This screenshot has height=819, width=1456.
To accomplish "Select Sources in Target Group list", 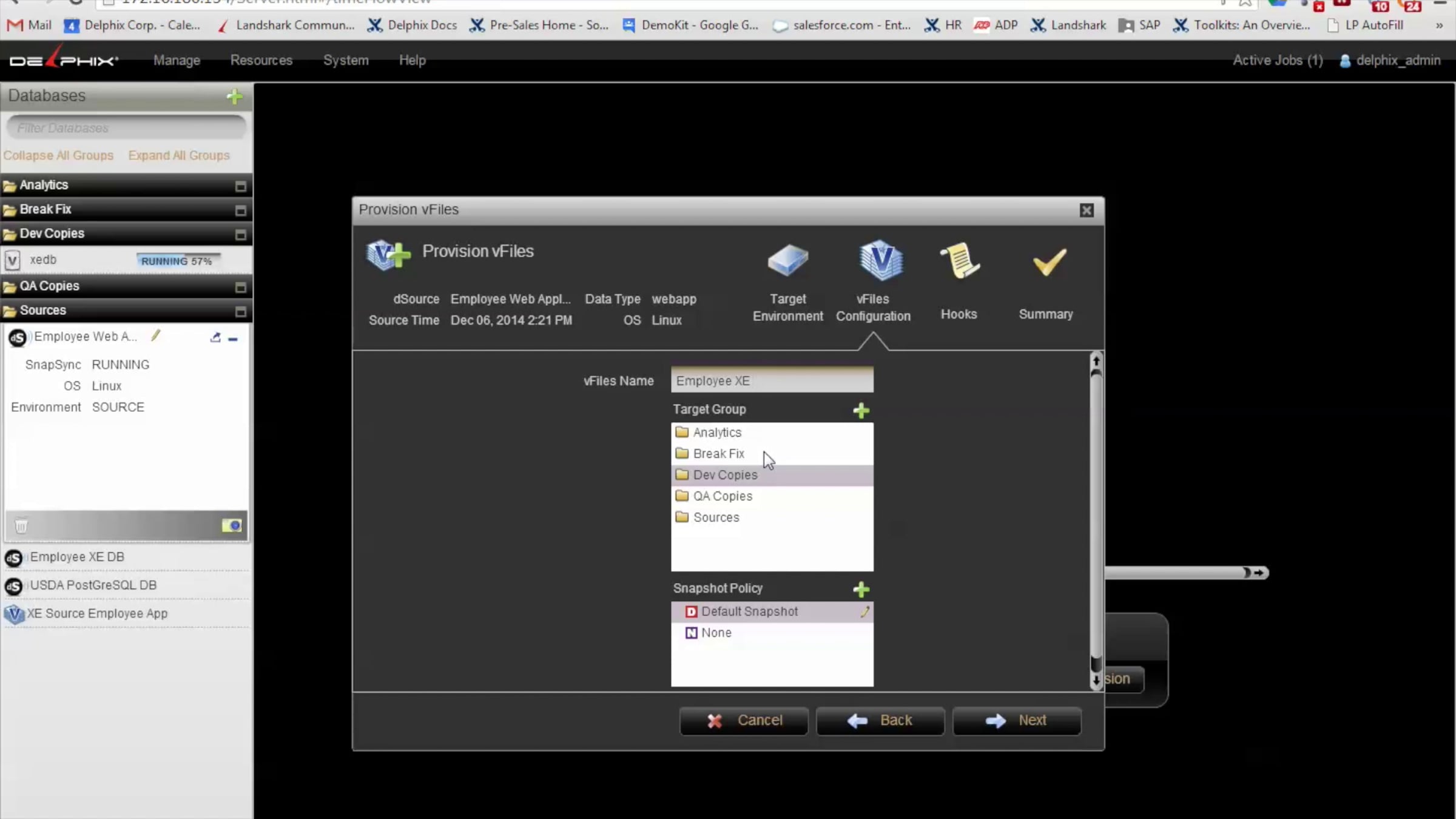I will point(772,517).
